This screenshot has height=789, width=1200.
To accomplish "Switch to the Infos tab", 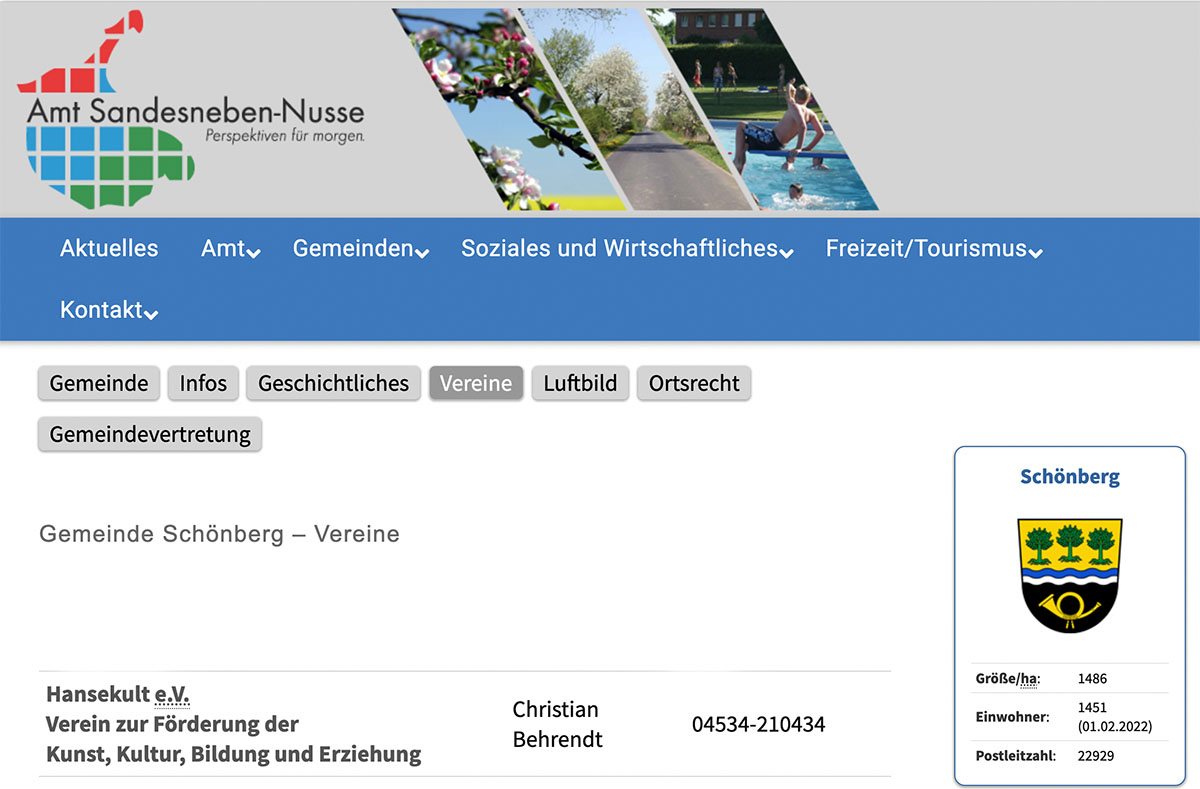I will coord(203,383).
